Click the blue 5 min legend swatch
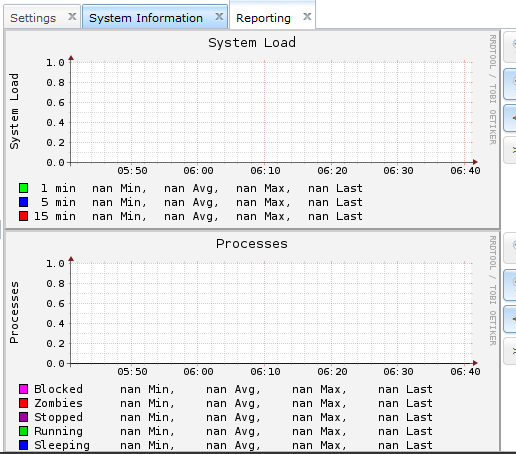 pyautogui.click(x=23, y=202)
